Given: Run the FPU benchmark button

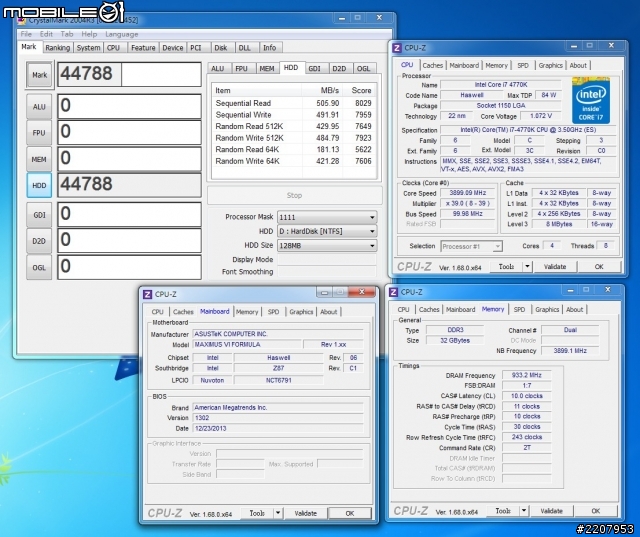Looking at the screenshot, I should [39, 133].
